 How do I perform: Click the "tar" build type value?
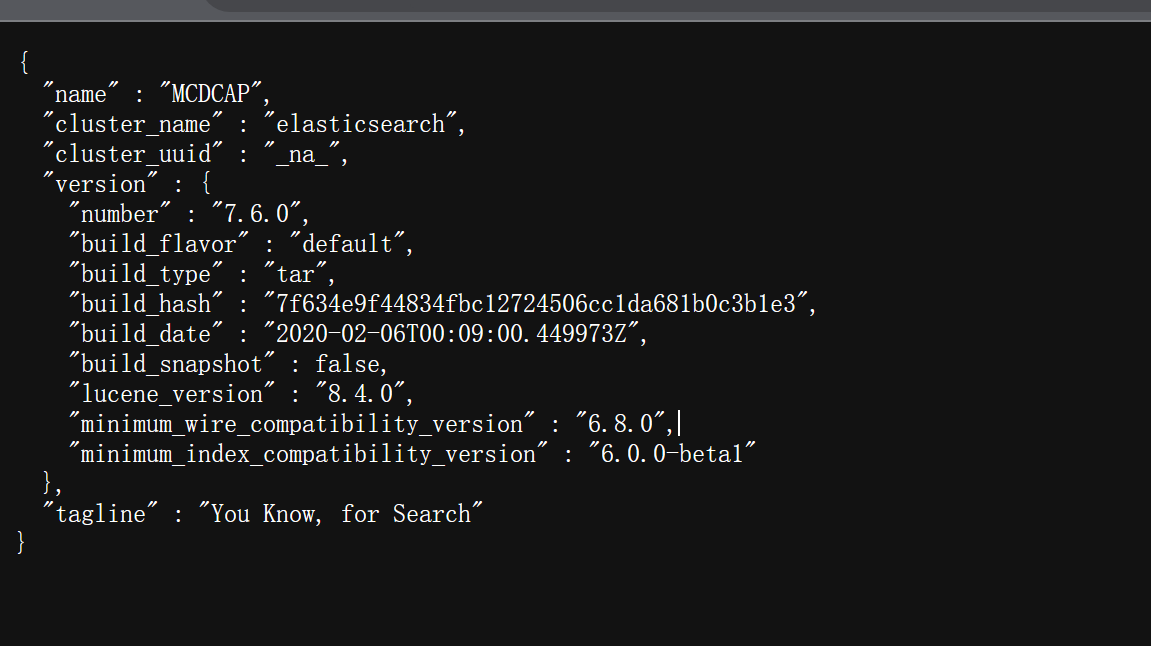pyautogui.click(x=297, y=274)
